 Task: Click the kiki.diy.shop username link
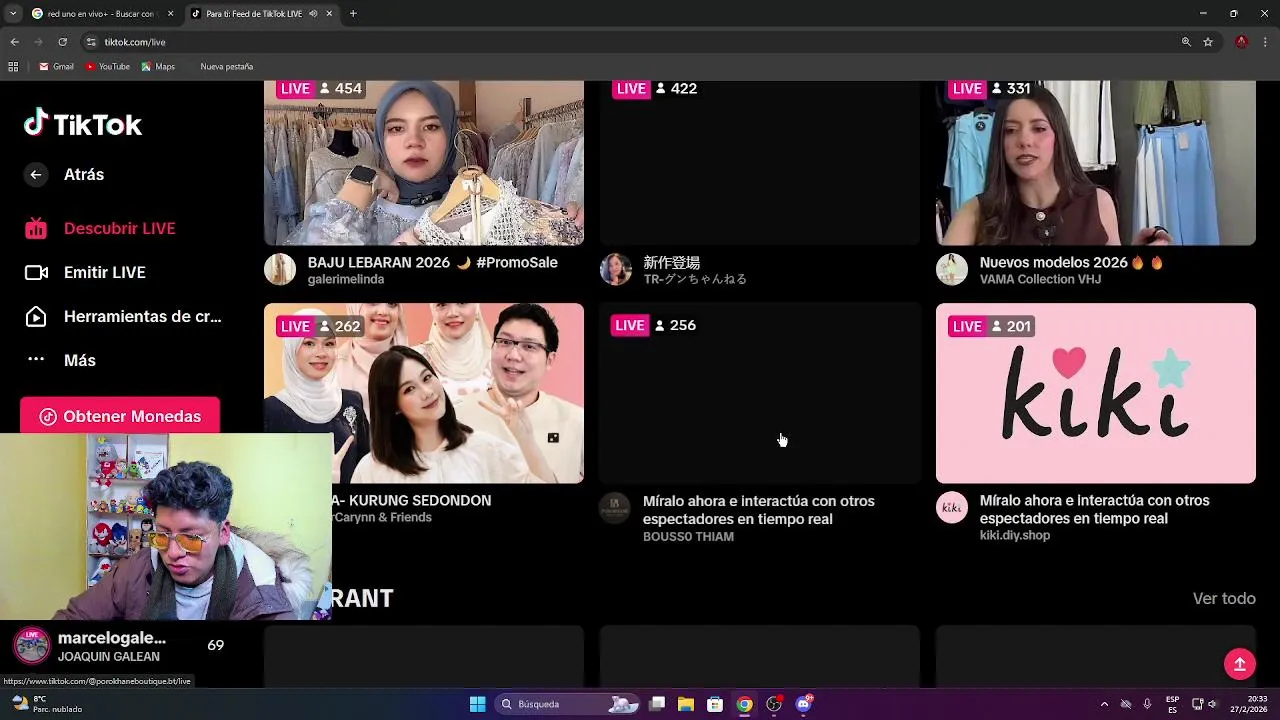point(1015,536)
